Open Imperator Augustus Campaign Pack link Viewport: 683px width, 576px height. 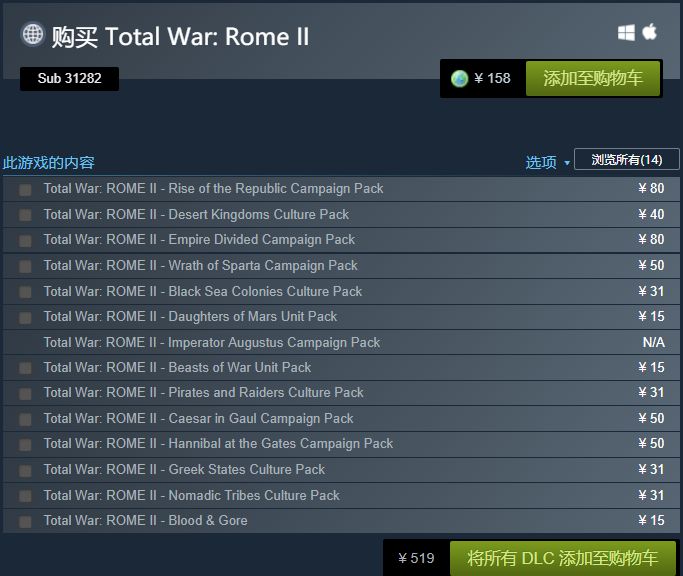coord(212,342)
